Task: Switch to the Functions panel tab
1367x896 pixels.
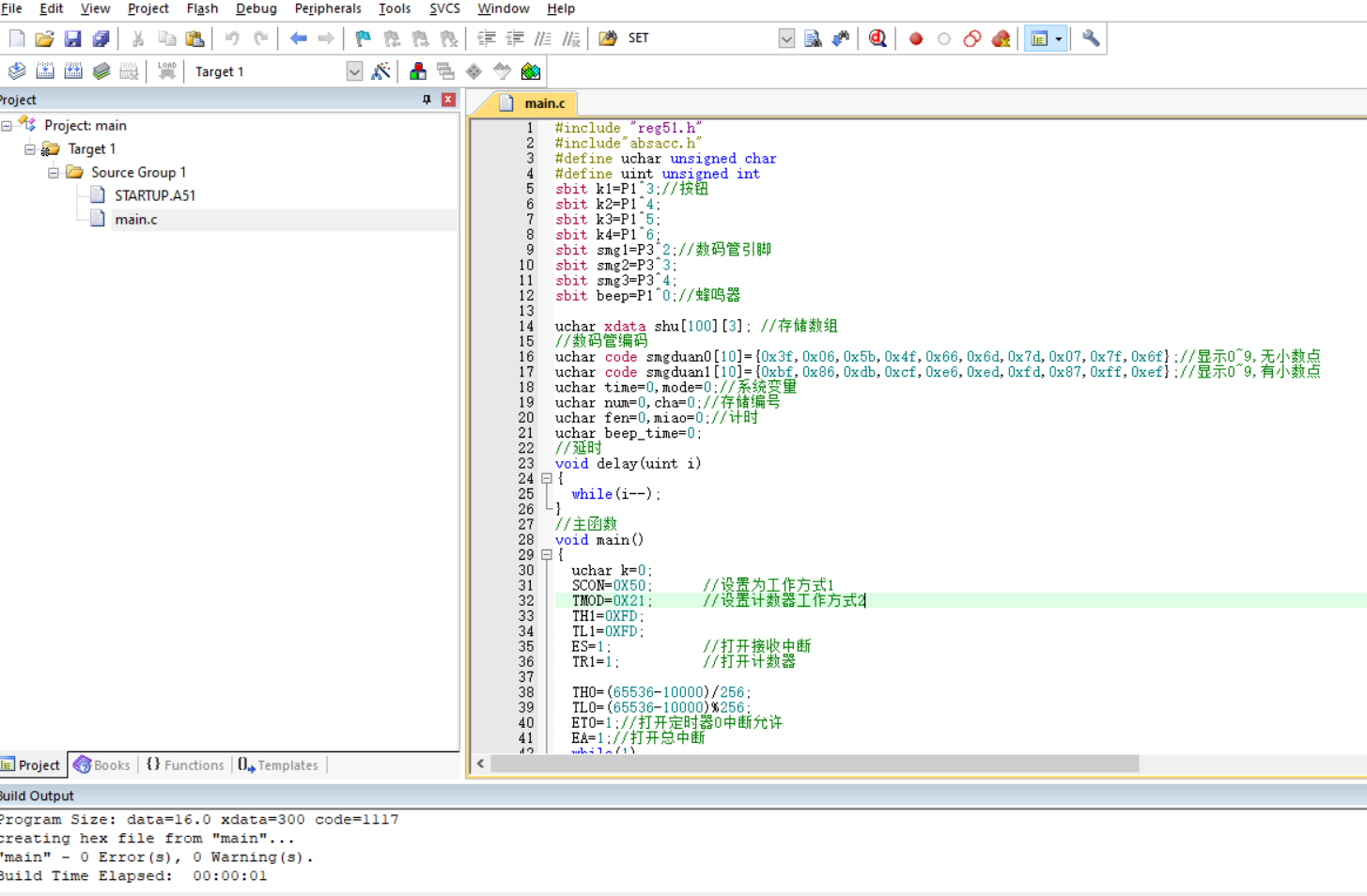Action: [185, 765]
